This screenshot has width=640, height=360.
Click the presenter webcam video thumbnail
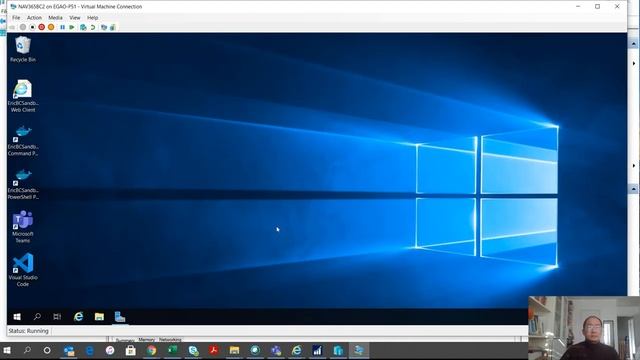(x=584, y=328)
